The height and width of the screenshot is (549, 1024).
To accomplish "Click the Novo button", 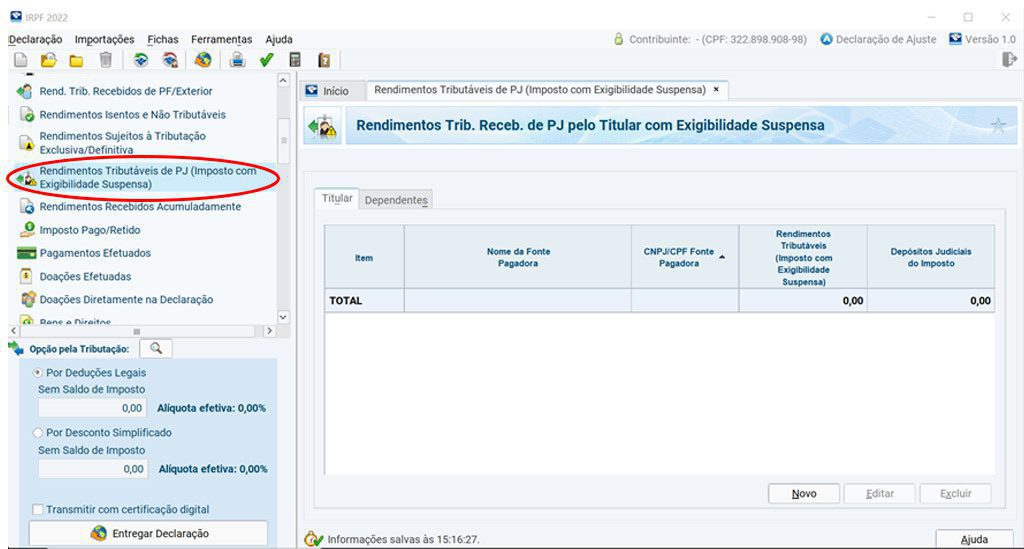I will pyautogui.click(x=804, y=494).
